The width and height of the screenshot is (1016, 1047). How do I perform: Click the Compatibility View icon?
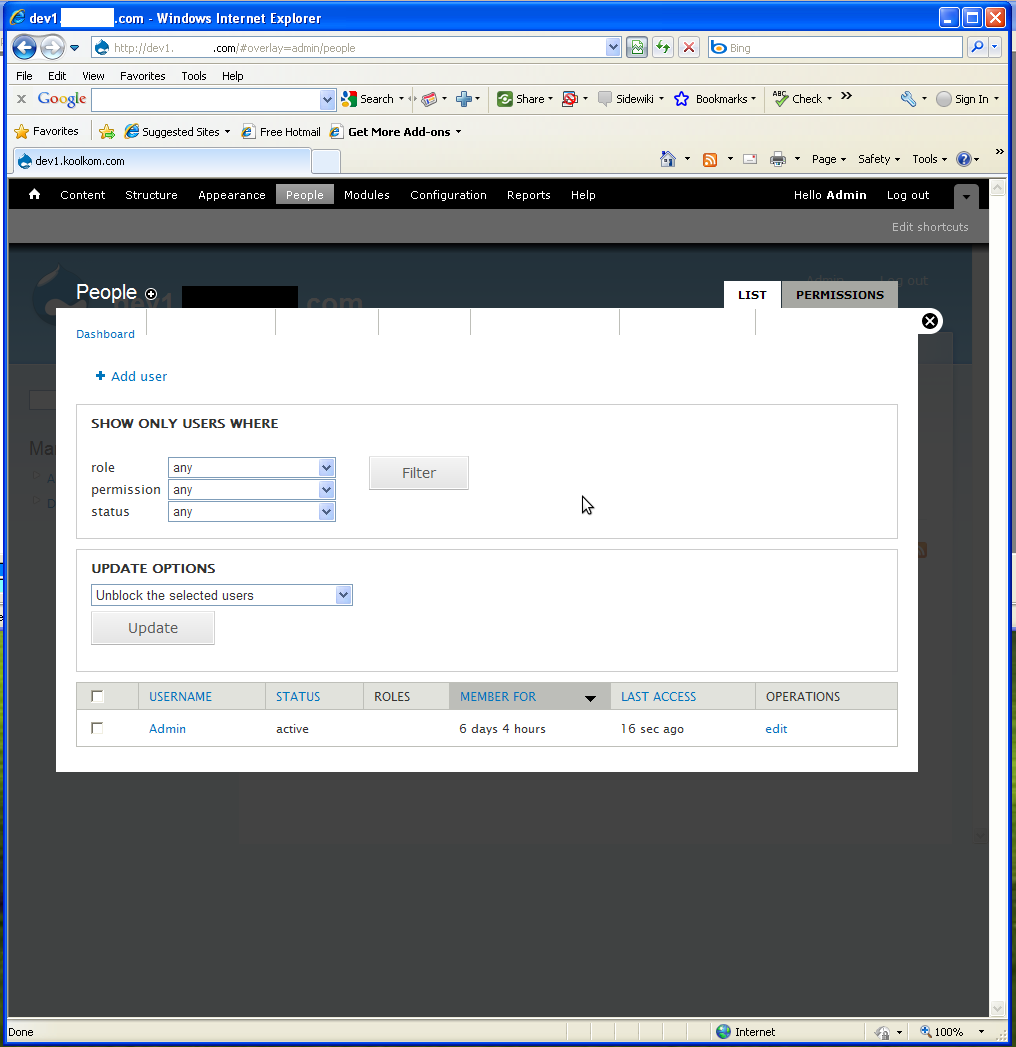tap(637, 47)
